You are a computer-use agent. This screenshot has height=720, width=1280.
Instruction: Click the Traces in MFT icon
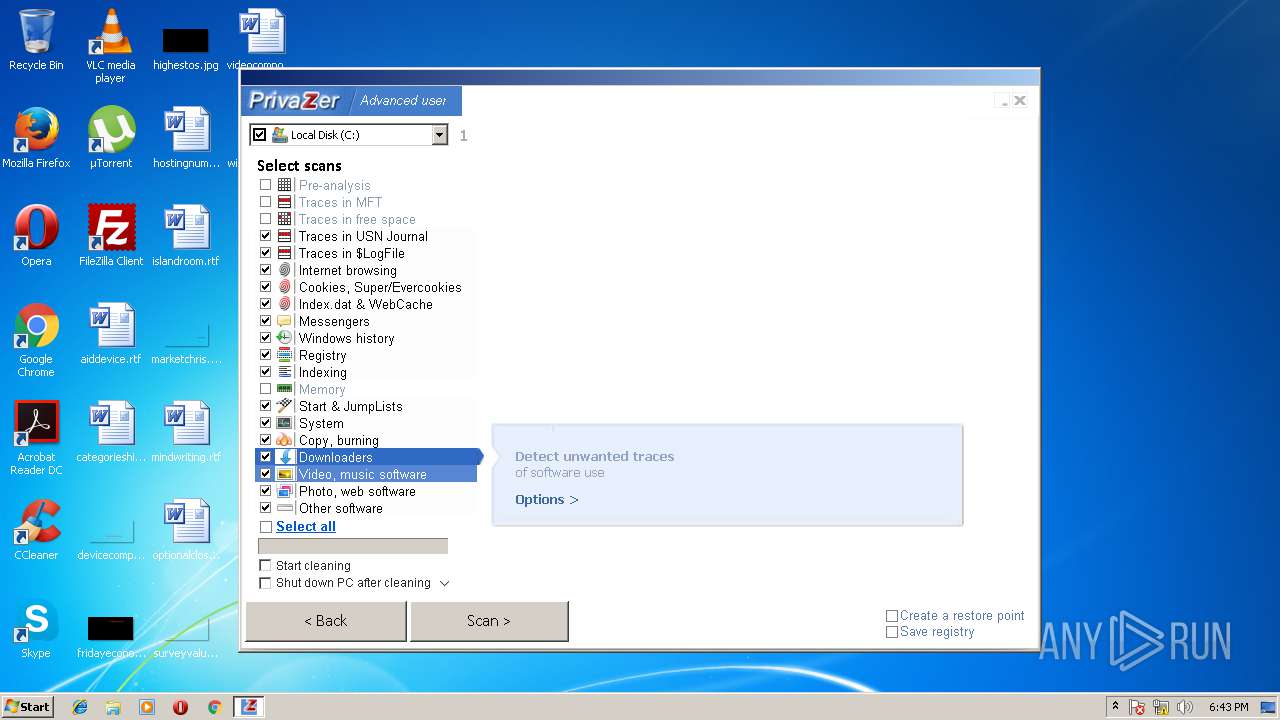pyautogui.click(x=285, y=202)
